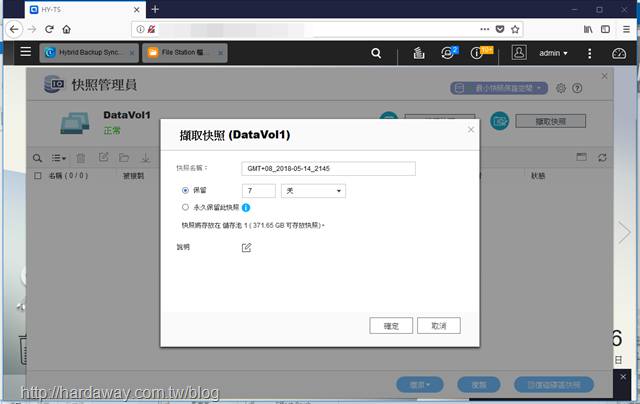The height and width of the screenshot is (404, 640).
Task: Click the open snapshot folder icon
Action: (x=124, y=158)
